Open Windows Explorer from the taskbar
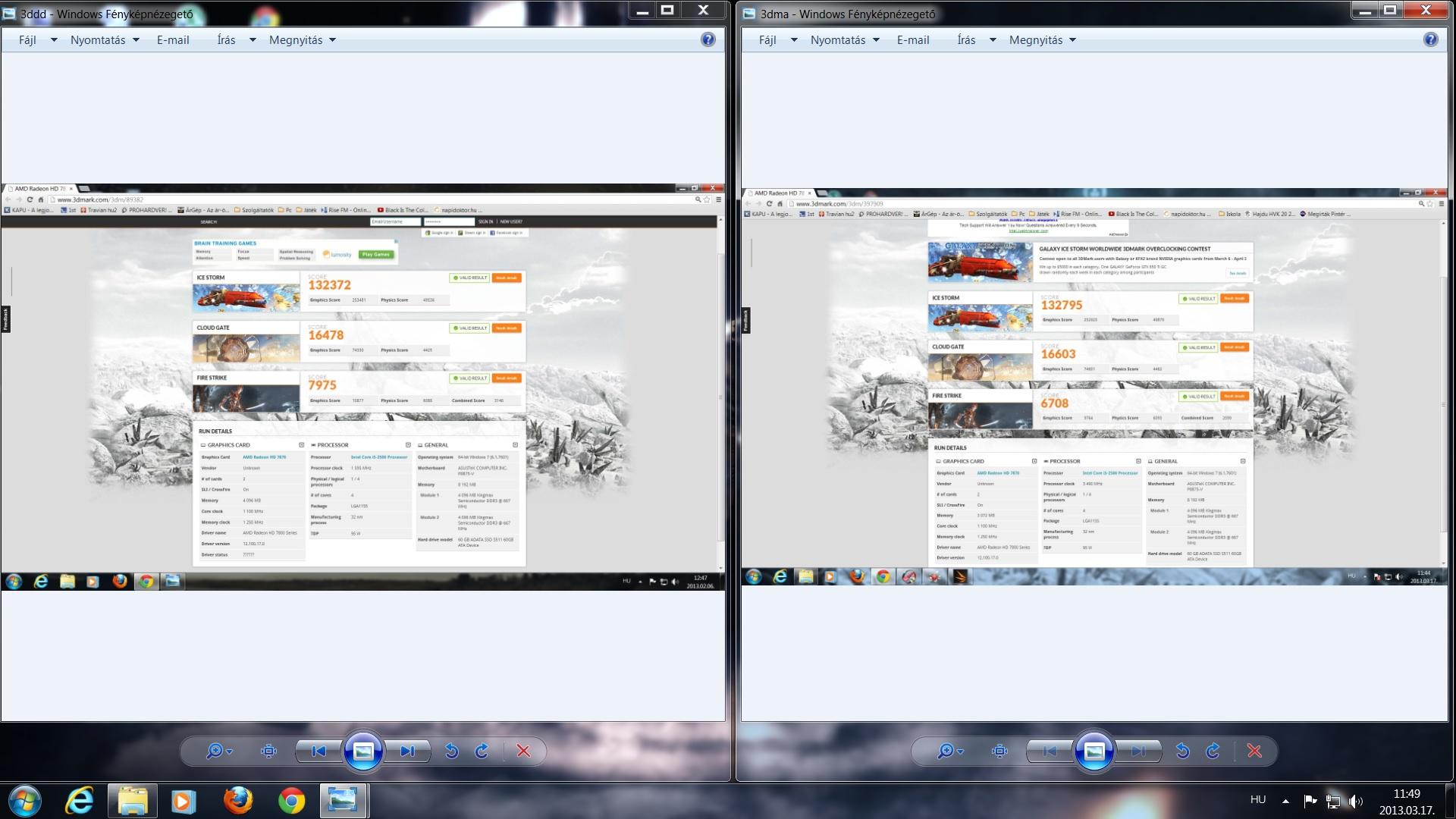 click(133, 801)
